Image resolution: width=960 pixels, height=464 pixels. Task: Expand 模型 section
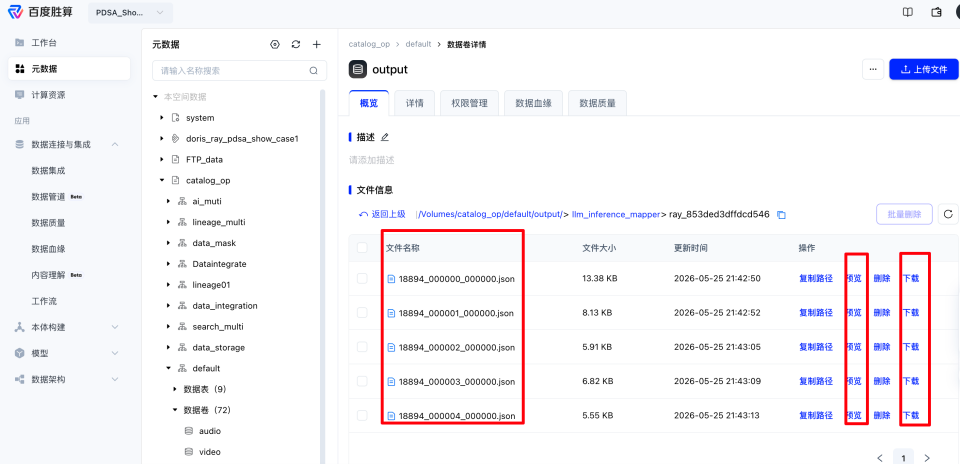[x=115, y=353]
